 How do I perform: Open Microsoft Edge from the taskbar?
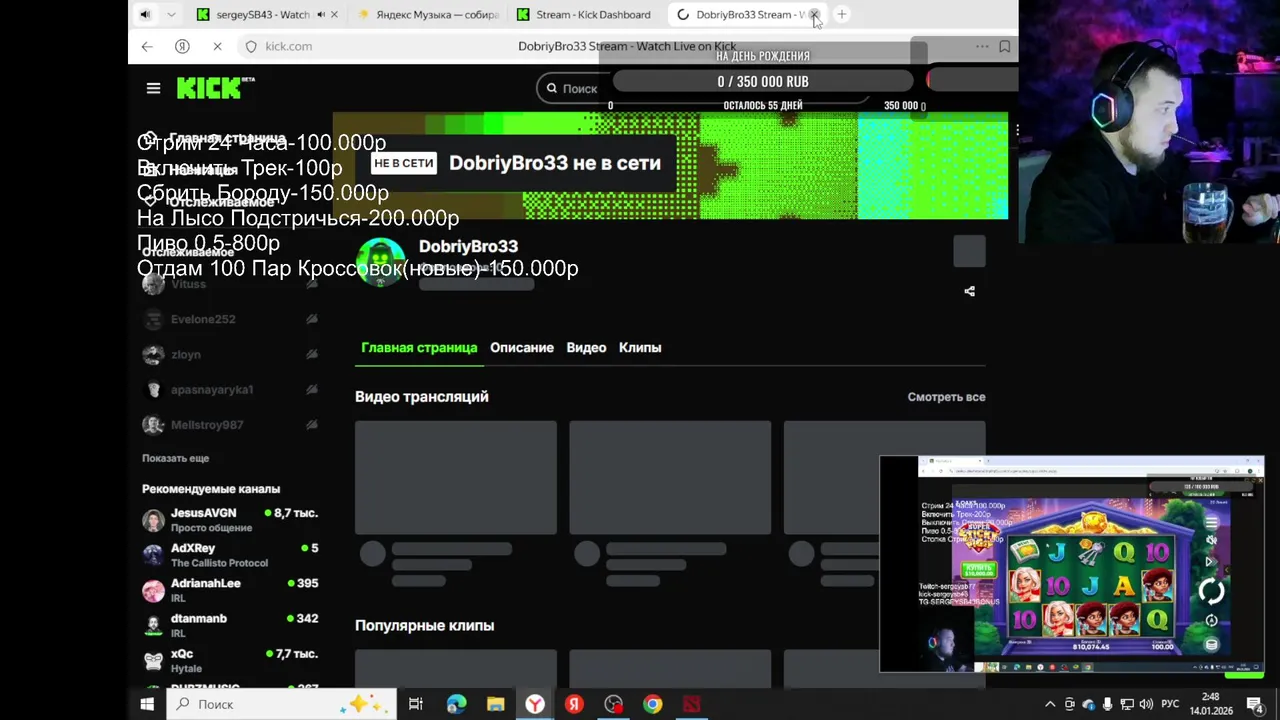(x=456, y=704)
